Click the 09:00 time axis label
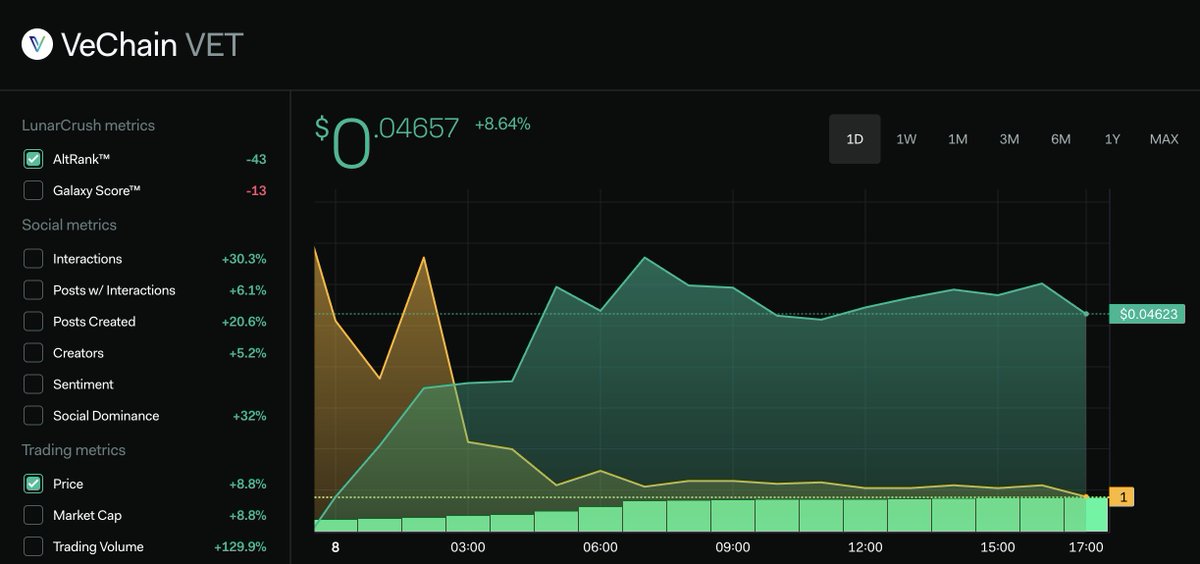This screenshot has width=1200, height=564. pyautogui.click(x=733, y=547)
